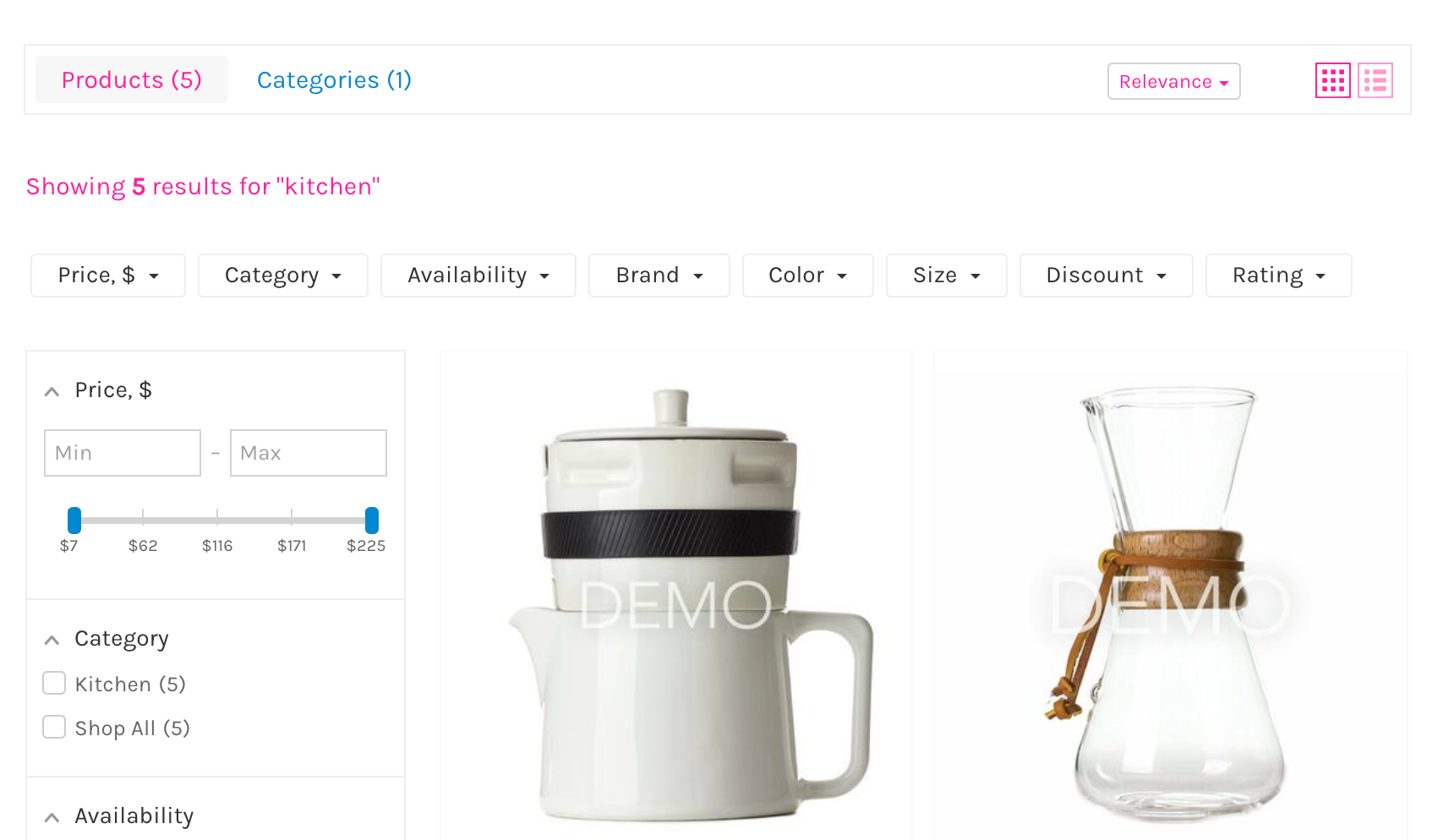Open the Availability filter dropdown
The width and height of the screenshot is (1432, 840).
click(478, 275)
